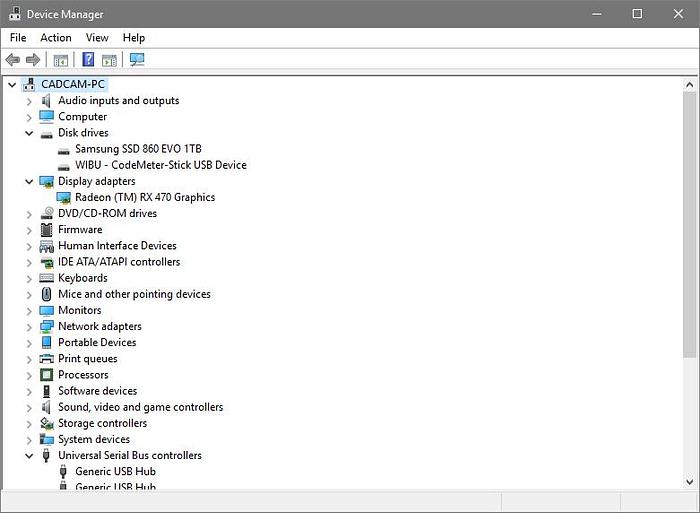The image size is (700, 513).
Task: Click the Help question mark toolbar icon
Action: (88, 60)
